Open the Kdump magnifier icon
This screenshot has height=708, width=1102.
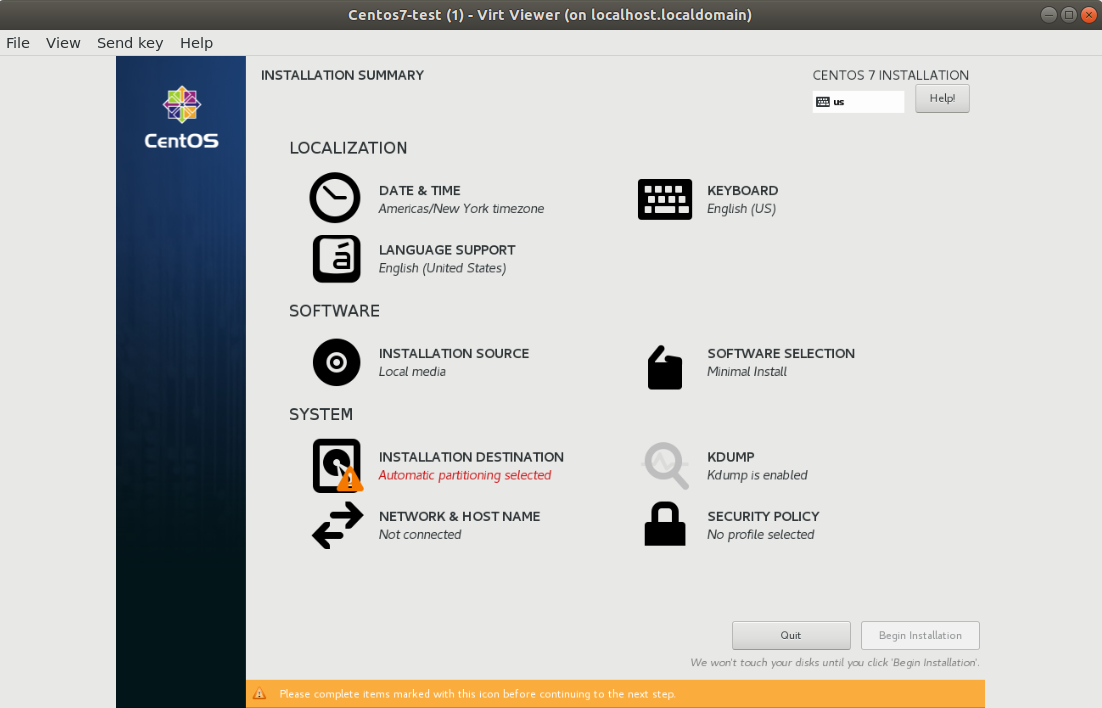[x=666, y=465]
